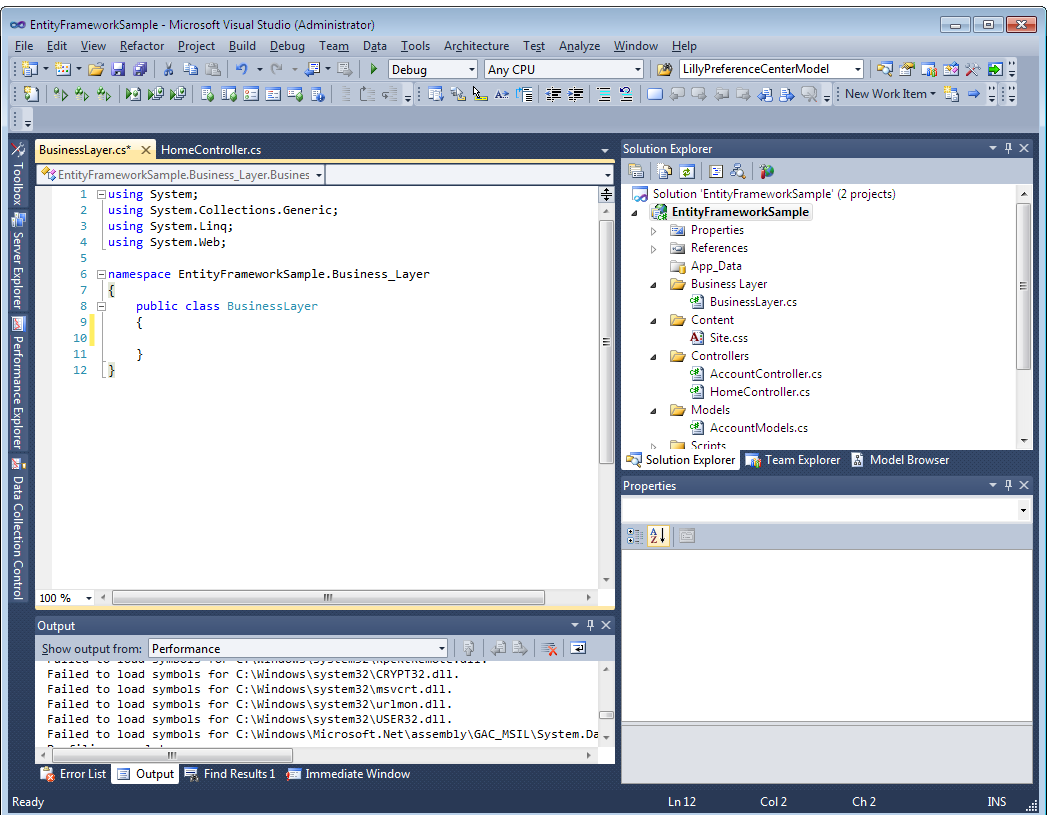1047x815 pixels.
Task: Click the Save All icon
Action: coord(140,69)
